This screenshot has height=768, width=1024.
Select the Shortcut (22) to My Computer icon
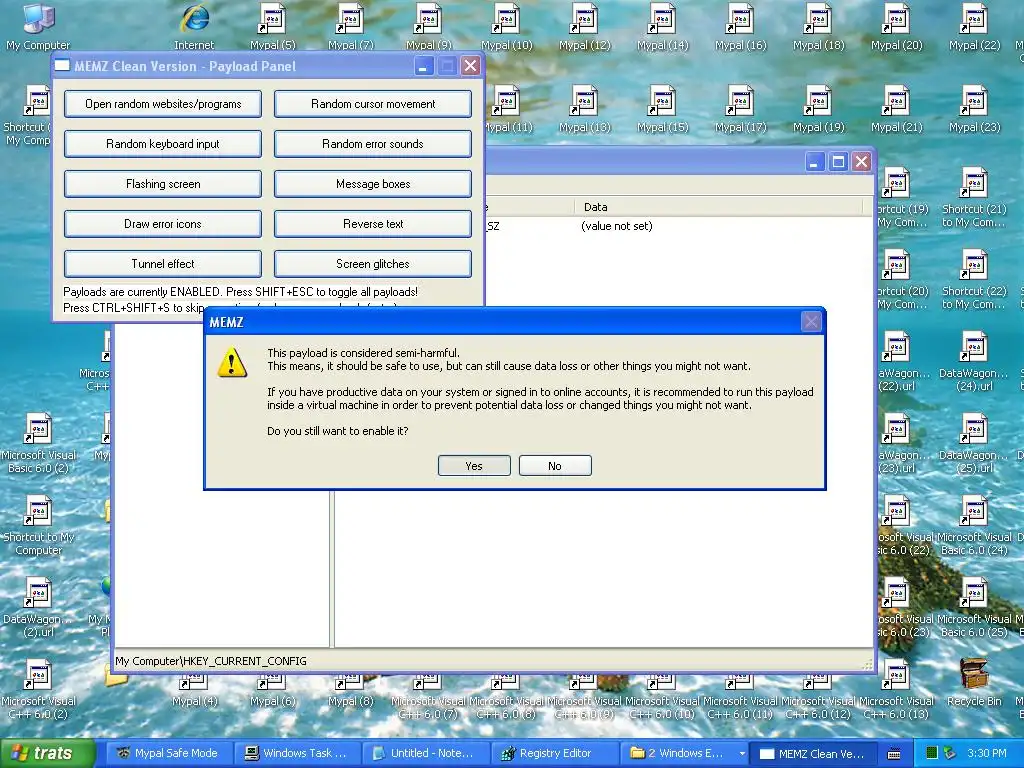(974, 280)
